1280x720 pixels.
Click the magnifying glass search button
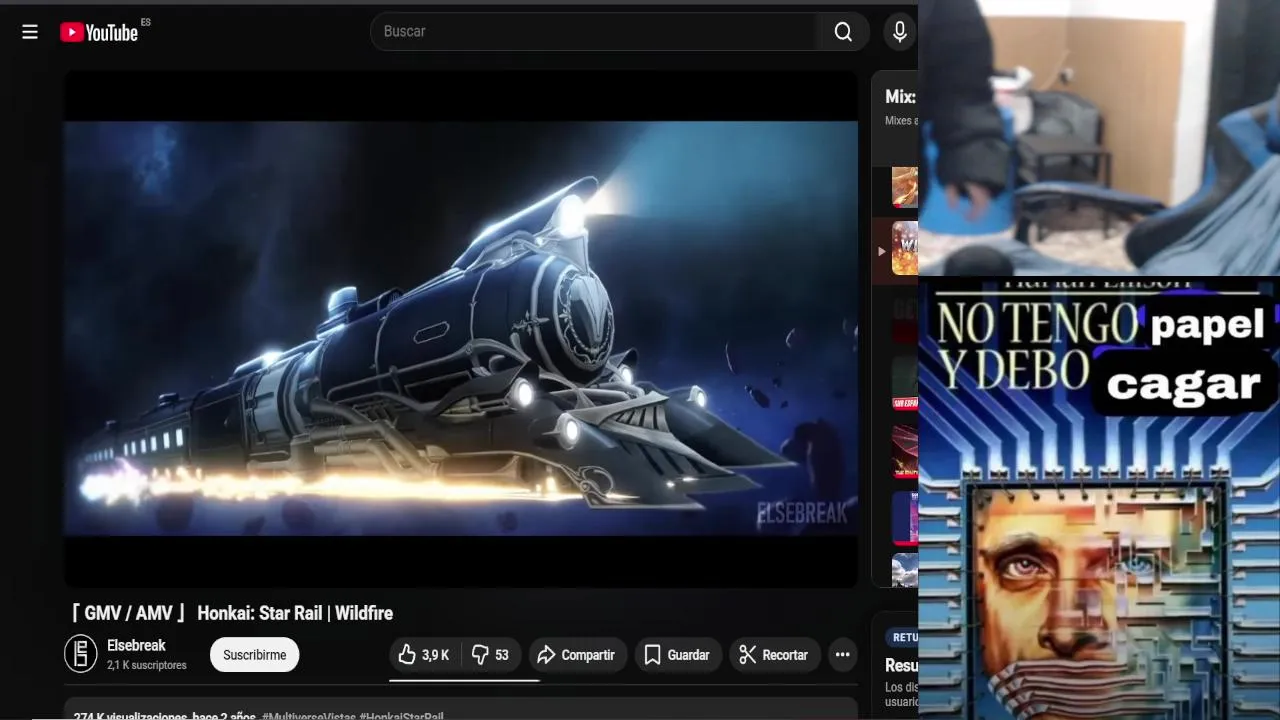click(x=843, y=32)
